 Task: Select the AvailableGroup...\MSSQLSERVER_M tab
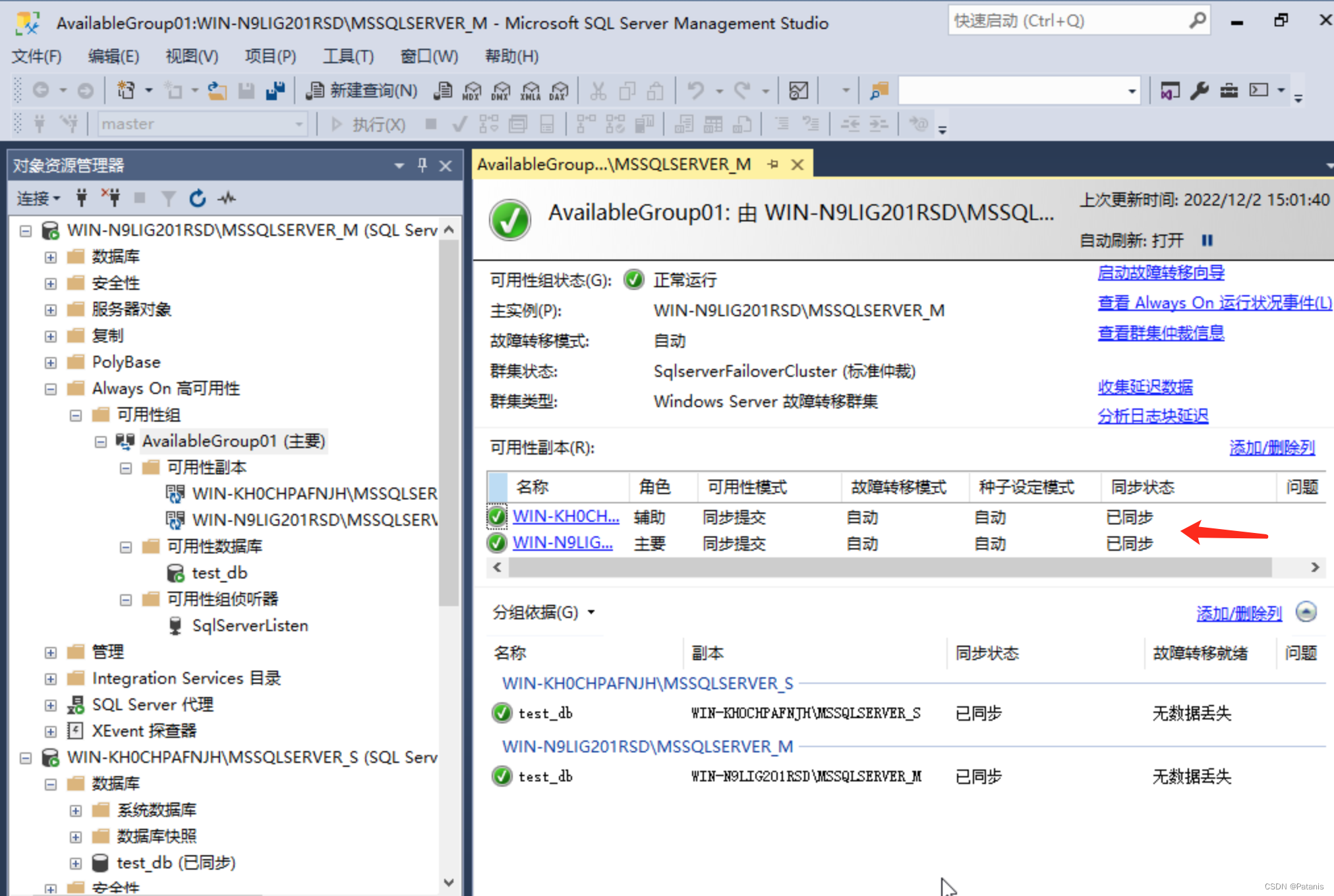pyautogui.click(x=614, y=165)
